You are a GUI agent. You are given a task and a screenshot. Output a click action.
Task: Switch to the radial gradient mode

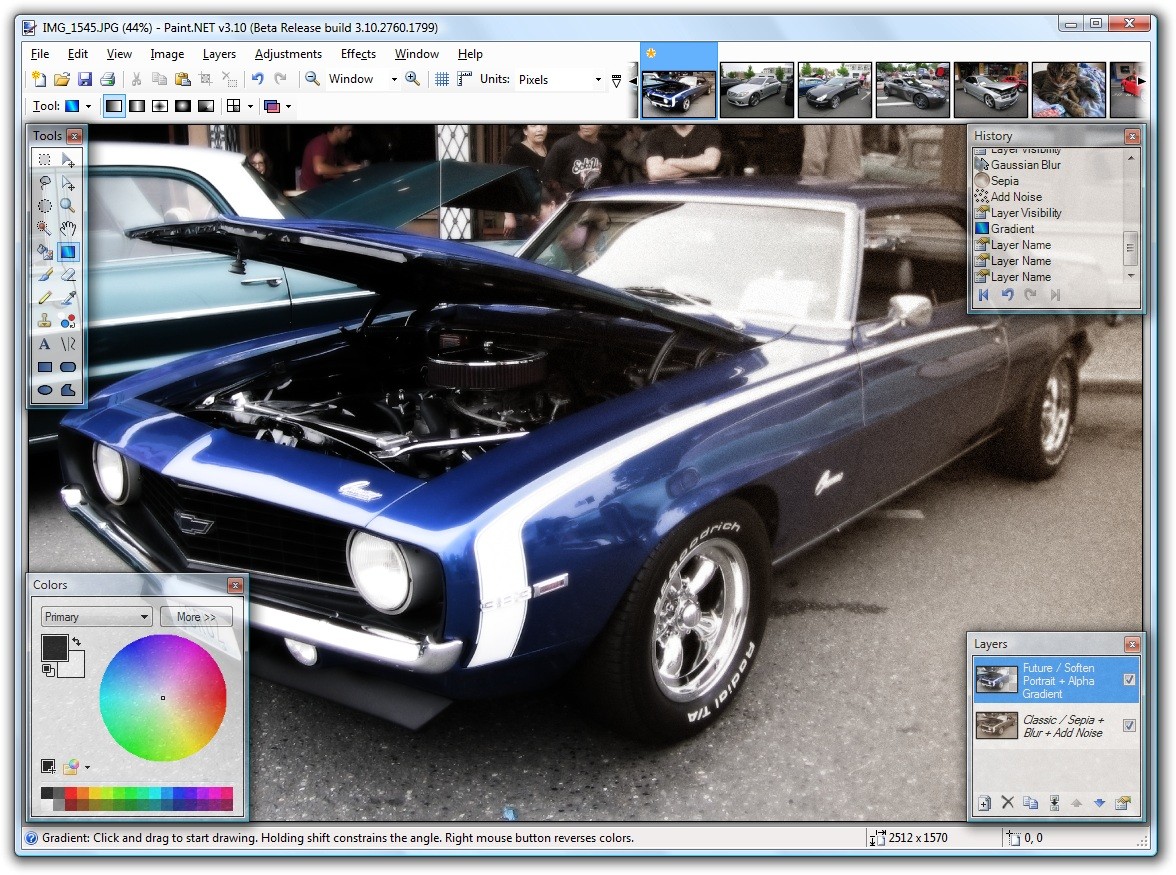coord(182,105)
